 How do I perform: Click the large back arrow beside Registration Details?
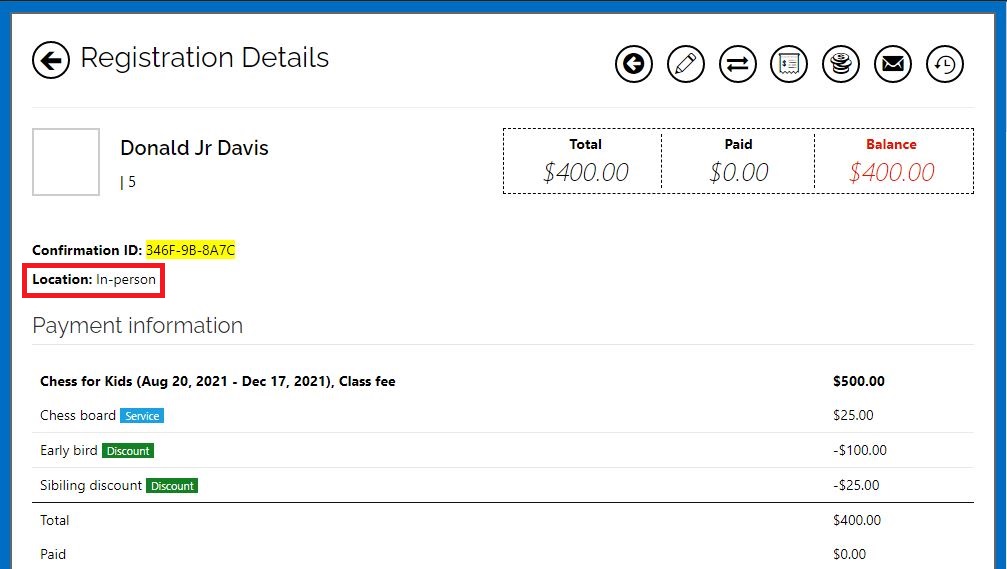pyautogui.click(x=51, y=60)
